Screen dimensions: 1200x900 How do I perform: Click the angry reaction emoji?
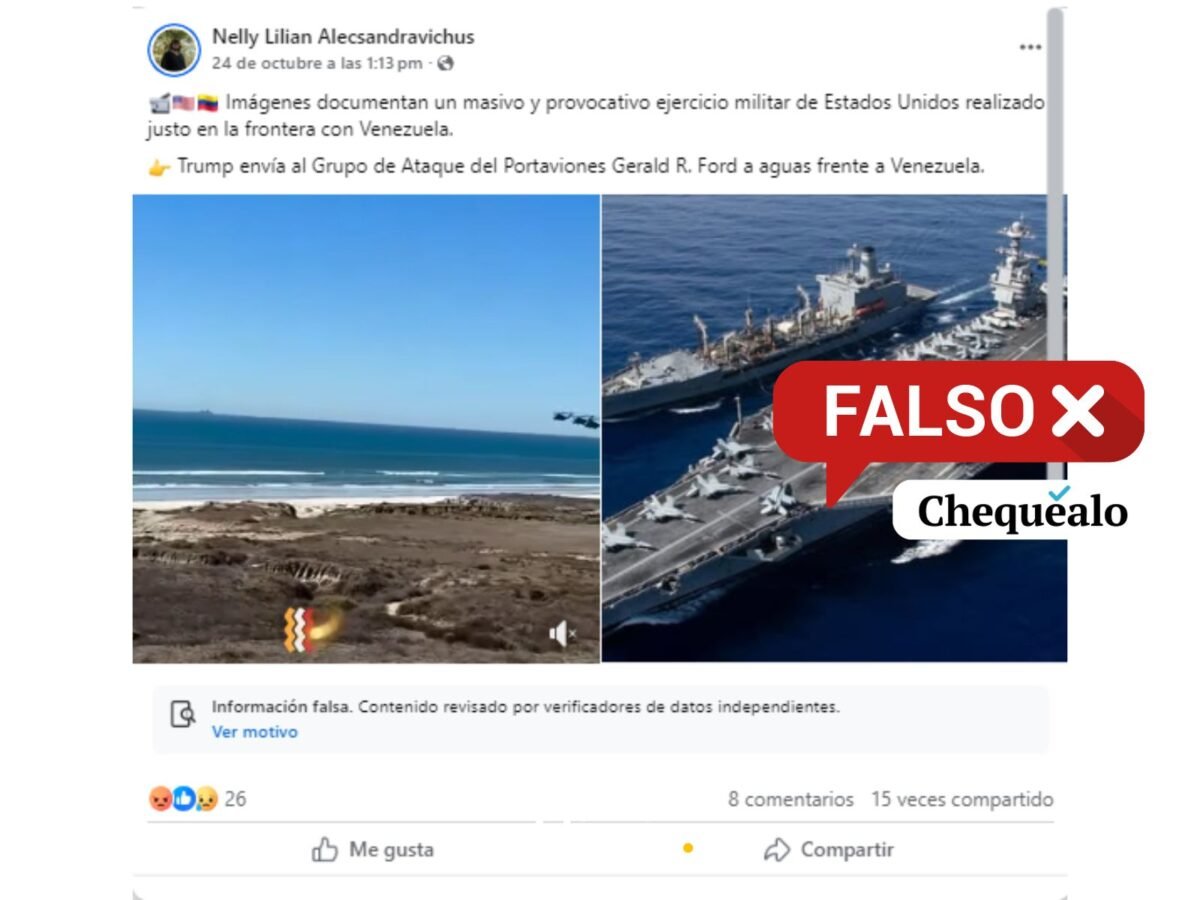(x=160, y=798)
